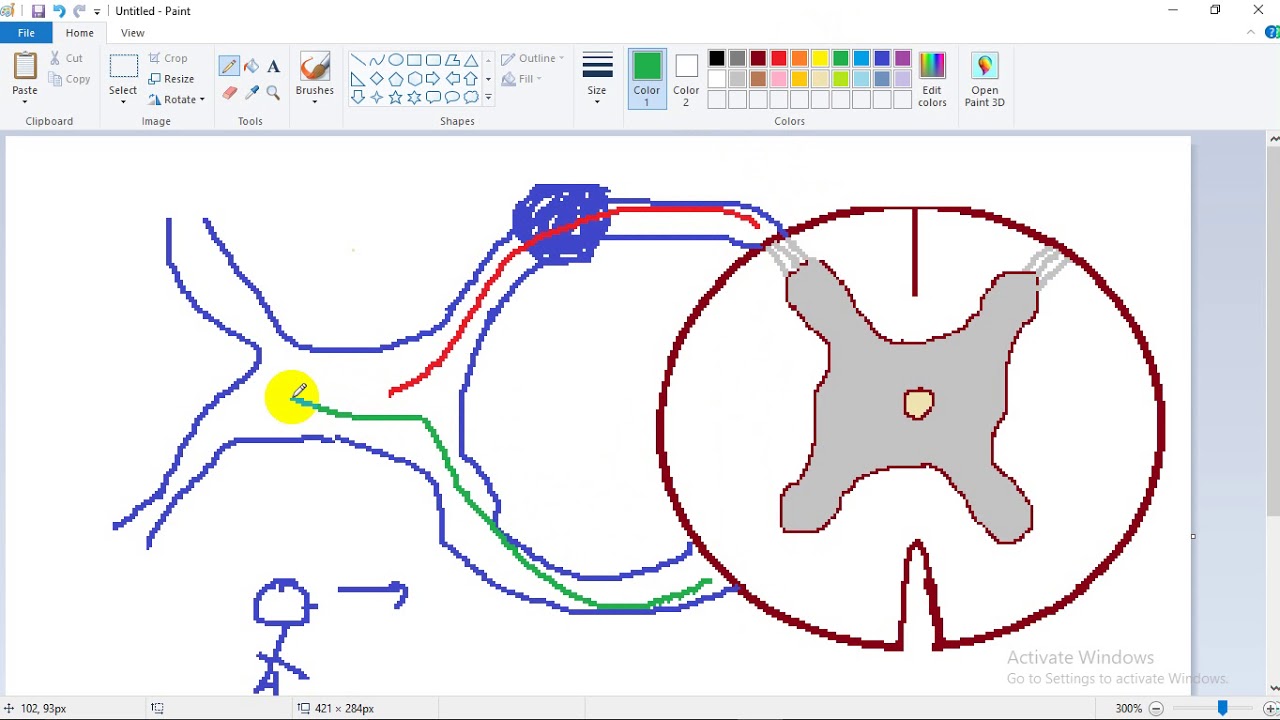Pick the orange color swatch
This screenshot has height=720, width=1280.
click(x=799, y=59)
